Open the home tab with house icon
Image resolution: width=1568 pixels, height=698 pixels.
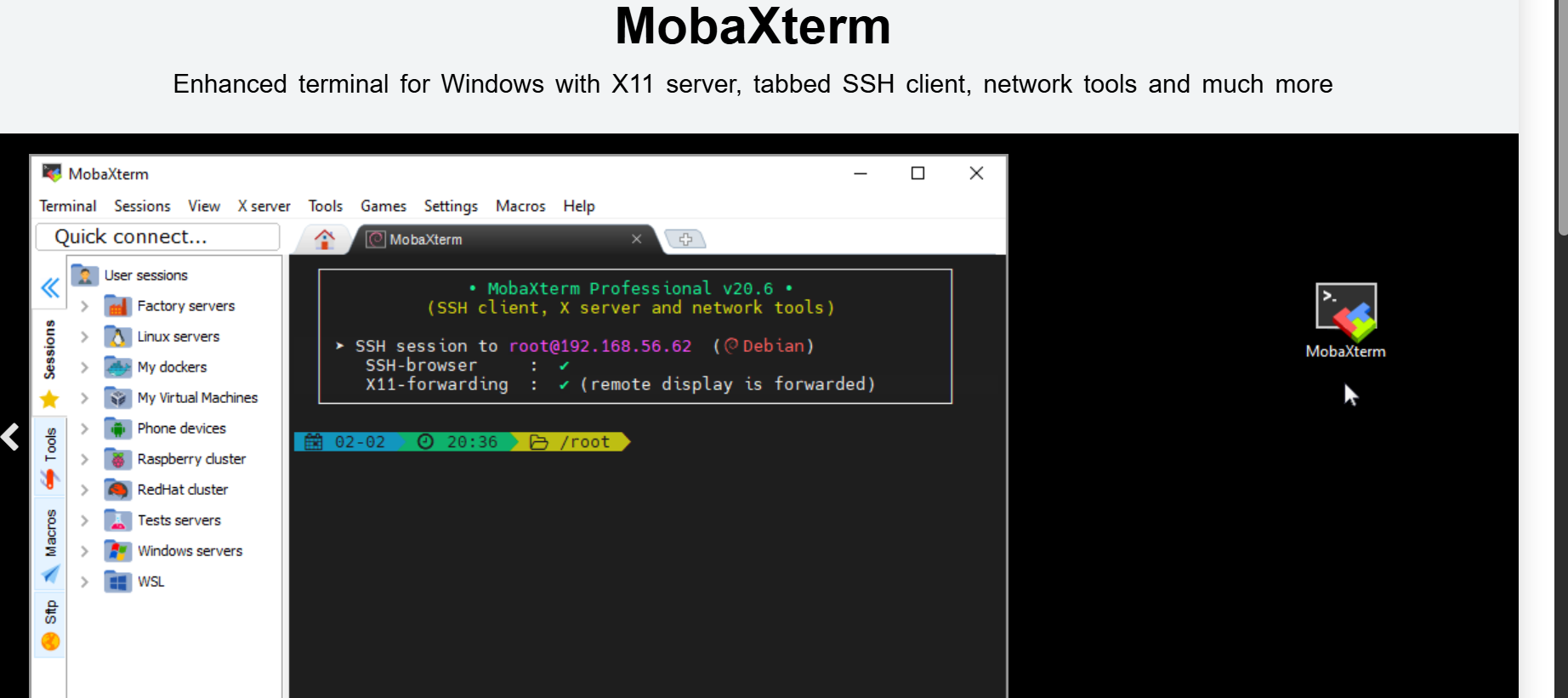324,240
